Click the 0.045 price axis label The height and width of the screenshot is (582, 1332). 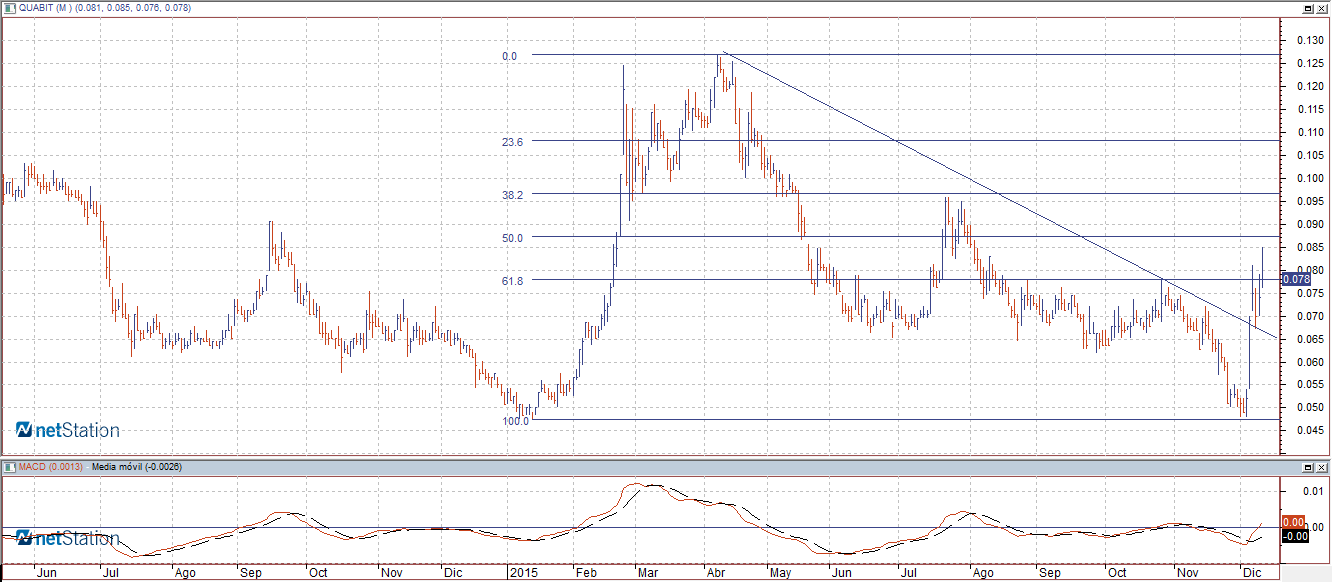(x=1310, y=431)
